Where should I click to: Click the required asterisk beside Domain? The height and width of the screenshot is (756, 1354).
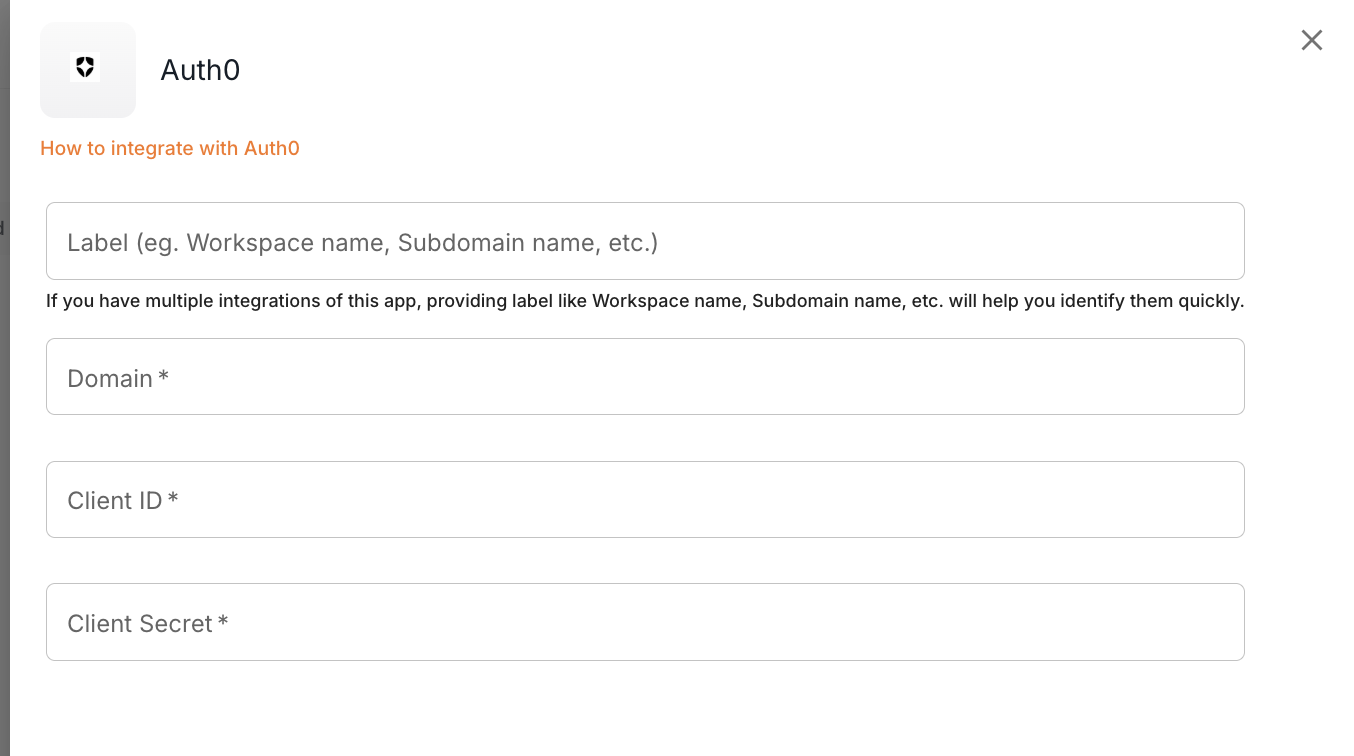tap(163, 377)
